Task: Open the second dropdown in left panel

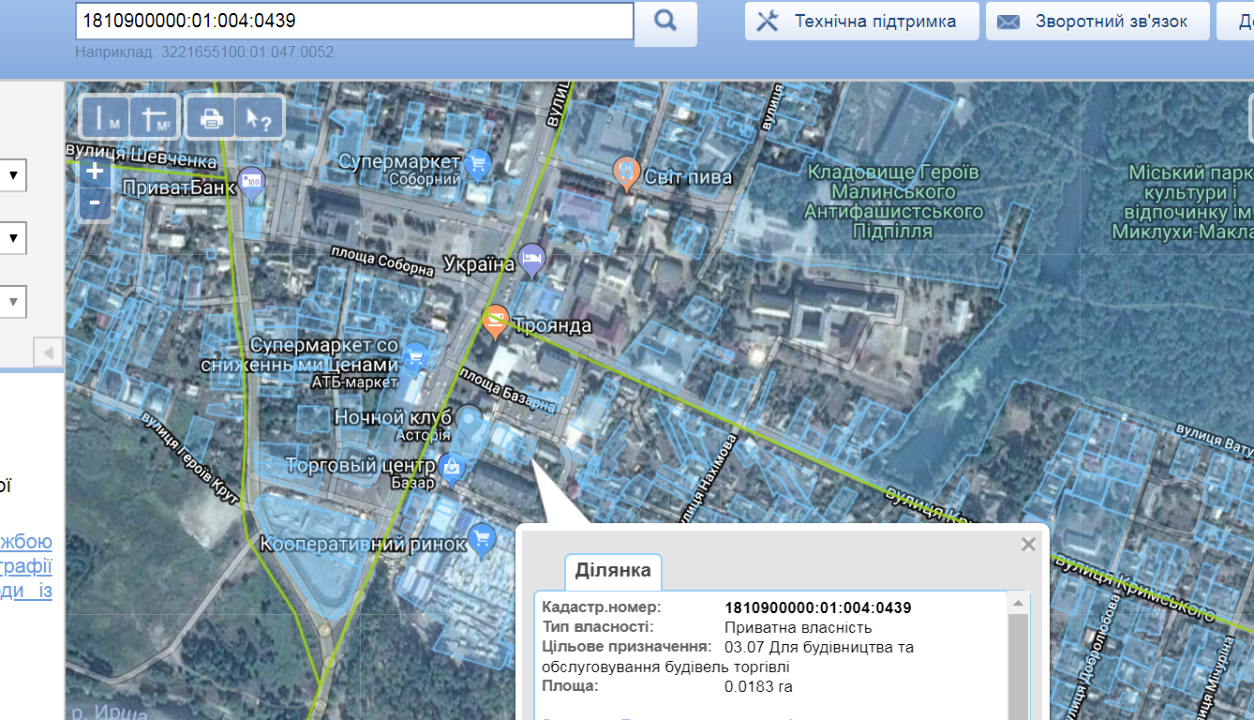Action: [x=13, y=238]
